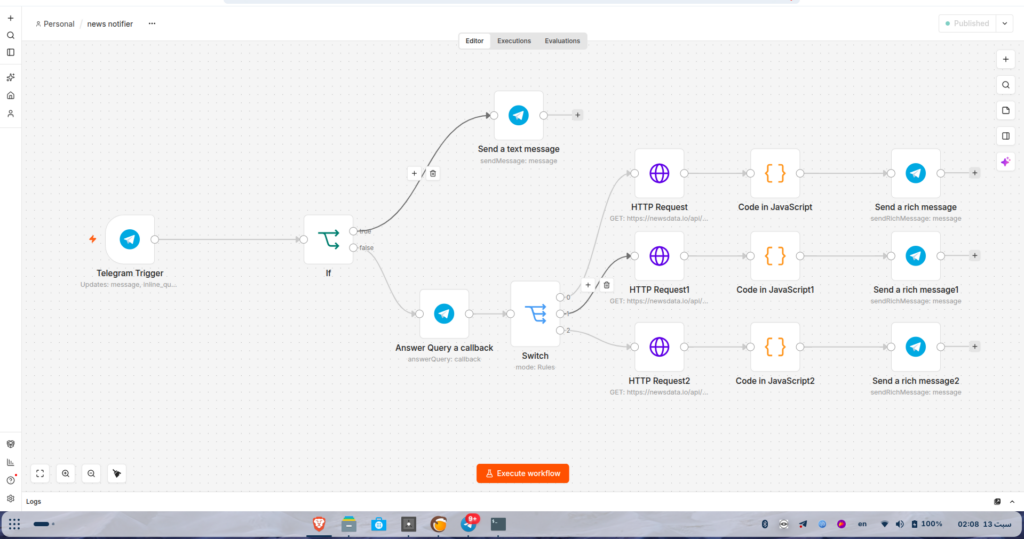Open the volume control in system tray
Image resolution: width=1024 pixels, height=539 pixels.
[x=899, y=524]
